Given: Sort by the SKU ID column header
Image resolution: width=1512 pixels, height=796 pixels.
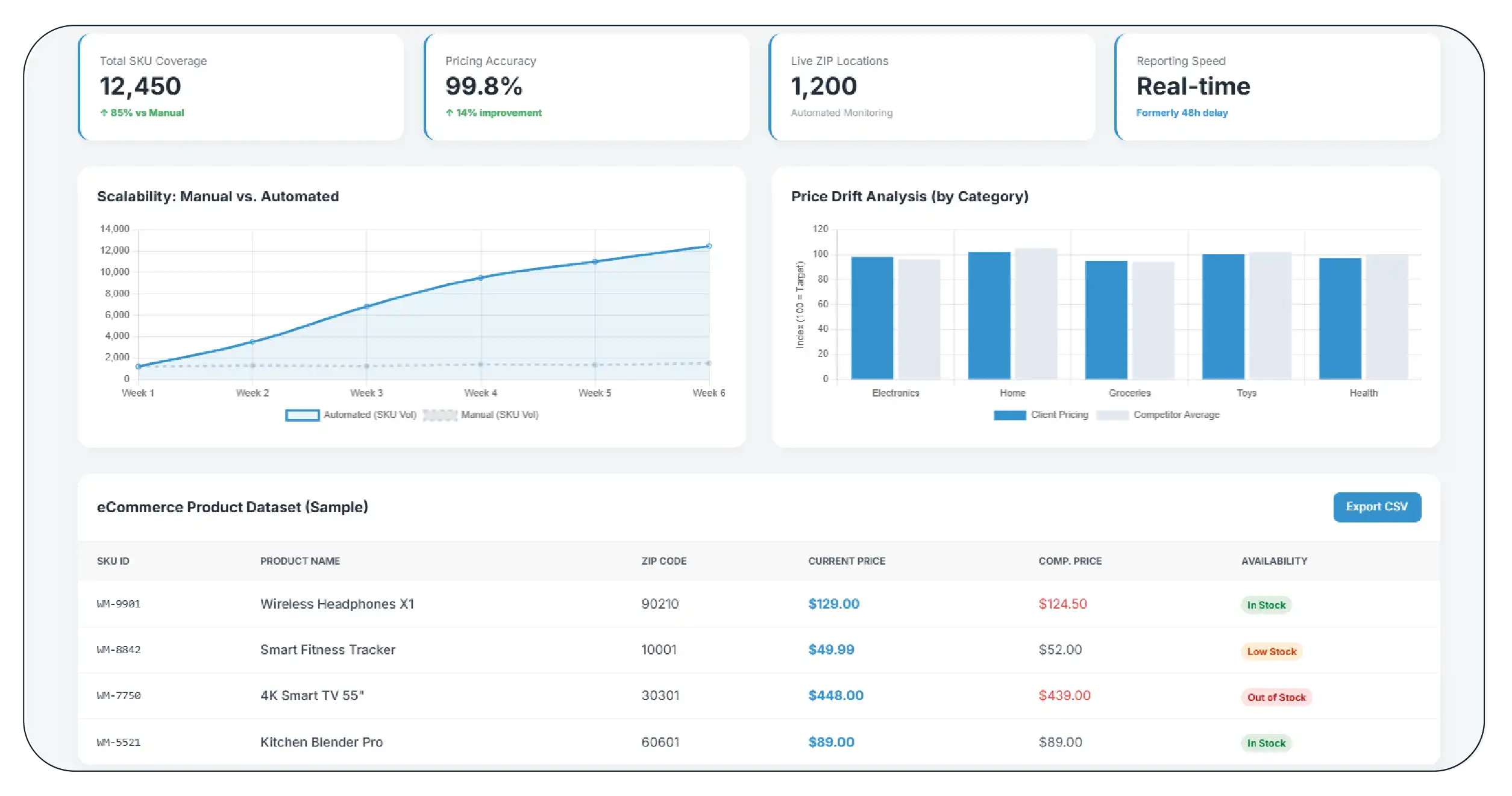Looking at the screenshot, I should pyautogui.click(x=113, y=561).
